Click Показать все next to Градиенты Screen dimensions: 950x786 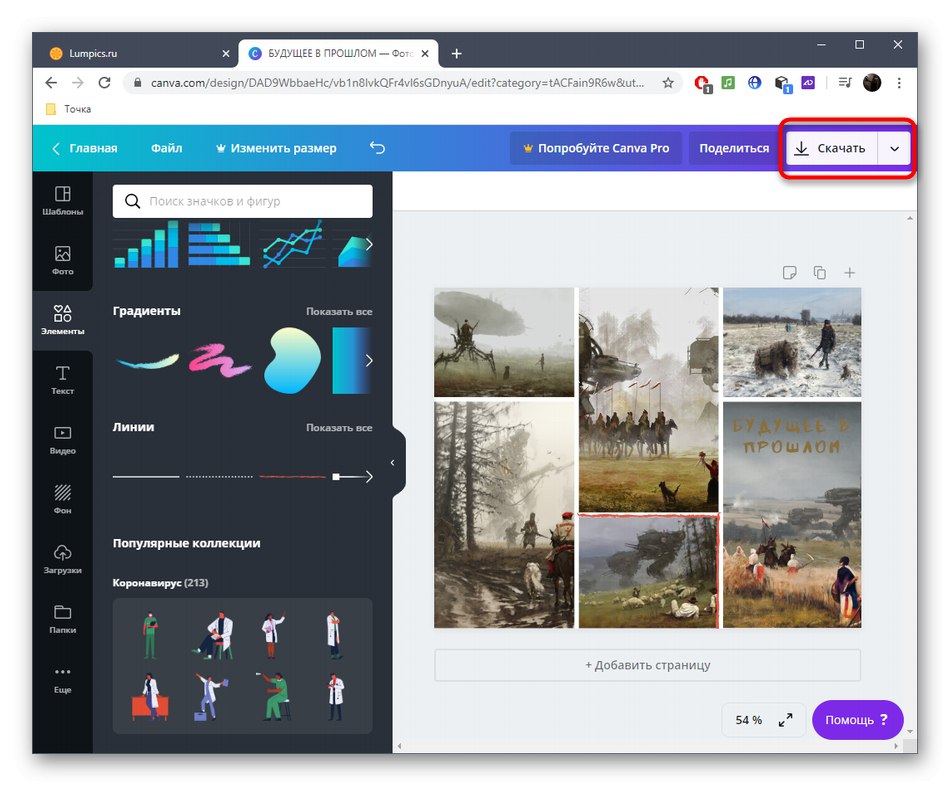339,311
